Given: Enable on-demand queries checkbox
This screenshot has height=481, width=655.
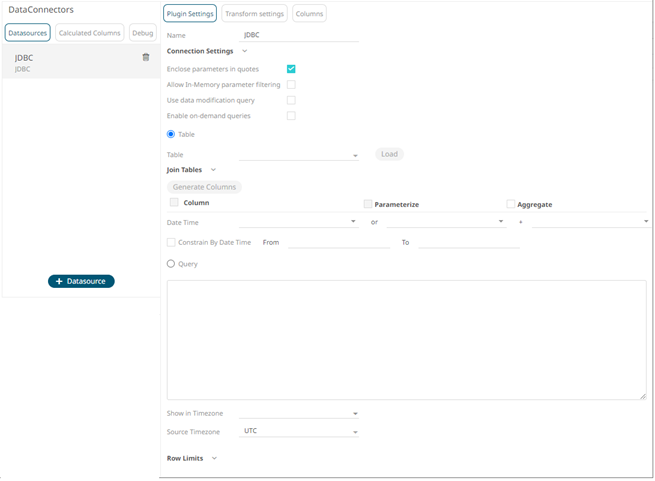Looking at the screenshot, I should [291, 116].
